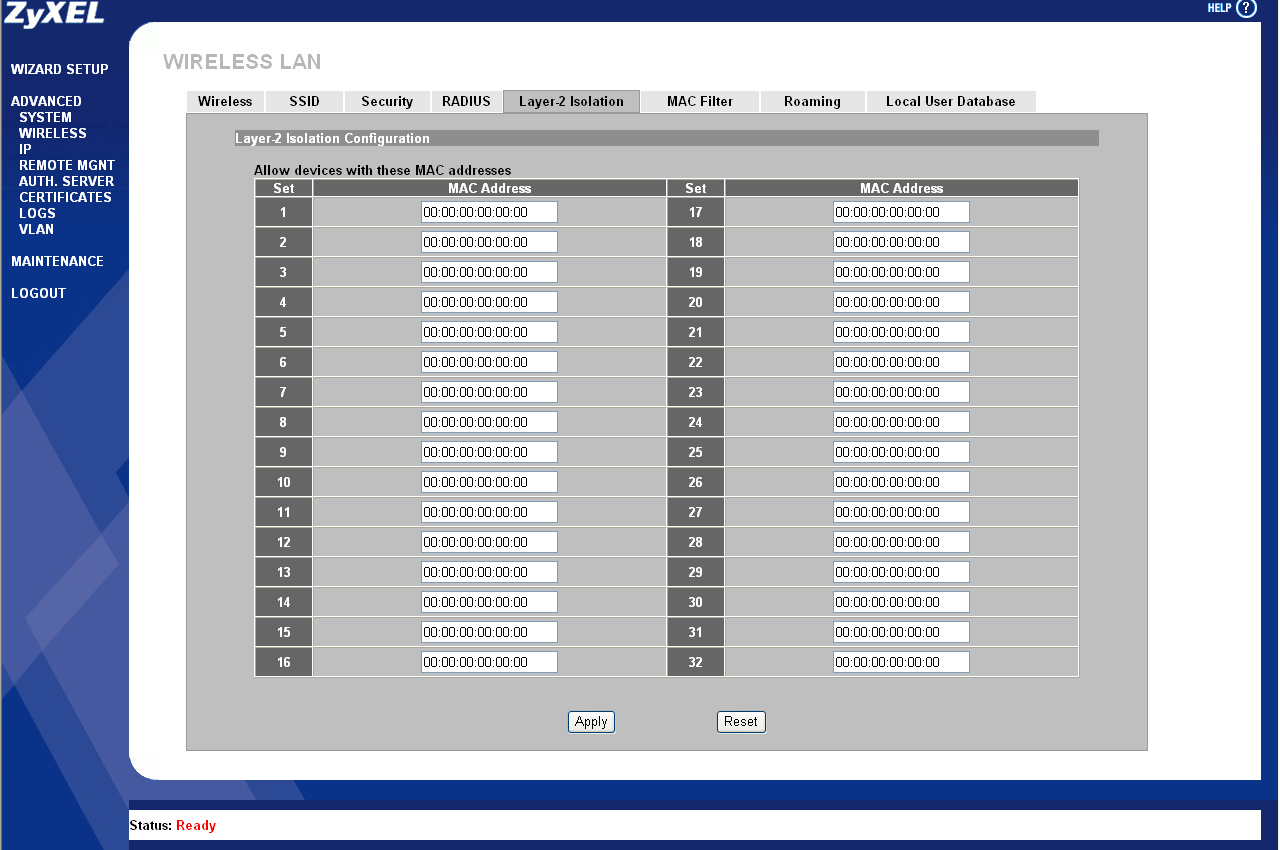Focus the MAC address field for set 1
The width and height of the screenshot is (1280, 850).
489,212
